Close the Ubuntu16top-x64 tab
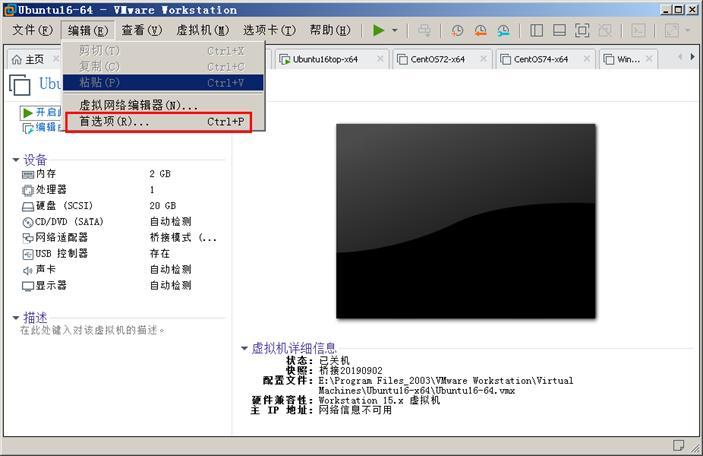 [380, 59]
